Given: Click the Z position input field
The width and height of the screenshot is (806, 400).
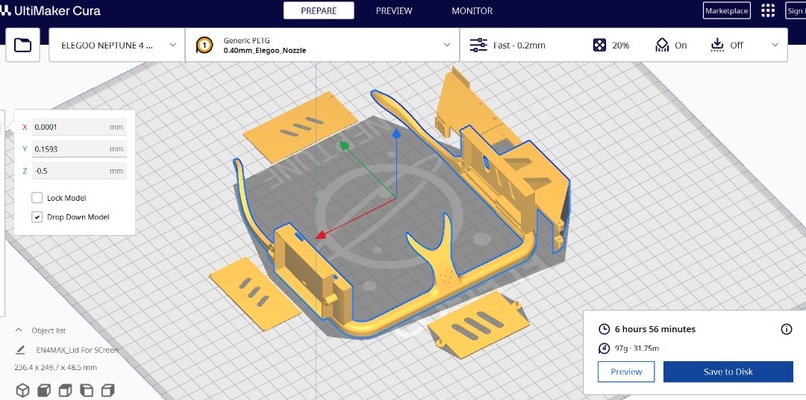Looking at the screenshot, I should (79, 171).
